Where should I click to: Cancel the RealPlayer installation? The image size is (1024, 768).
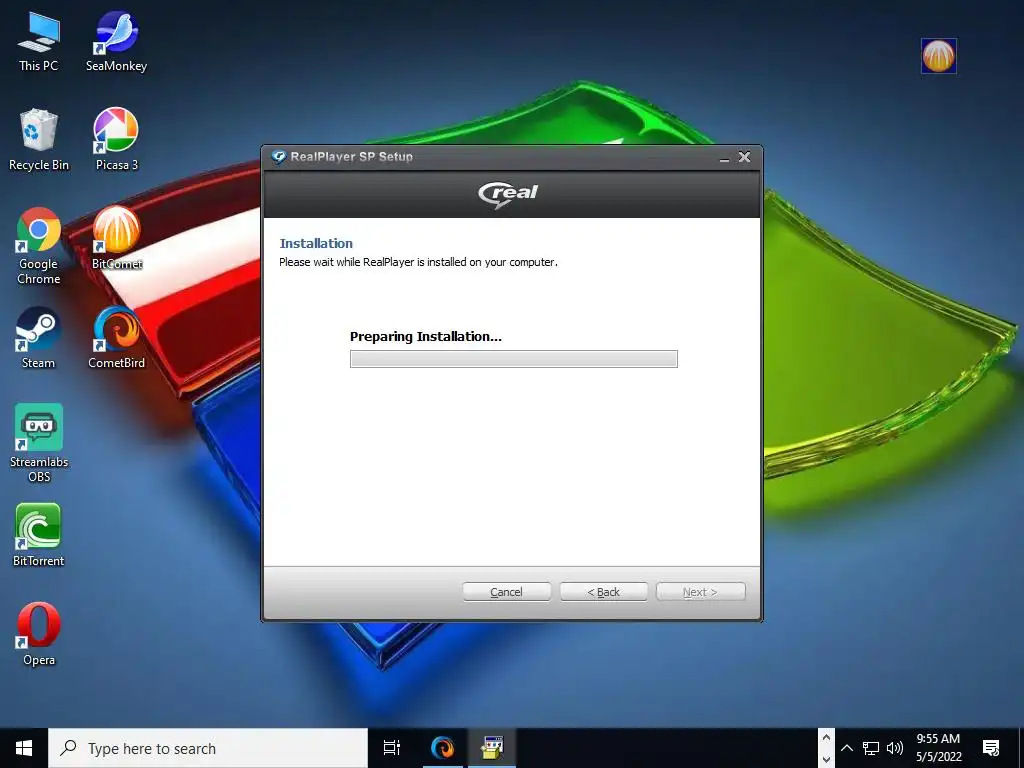506,592
